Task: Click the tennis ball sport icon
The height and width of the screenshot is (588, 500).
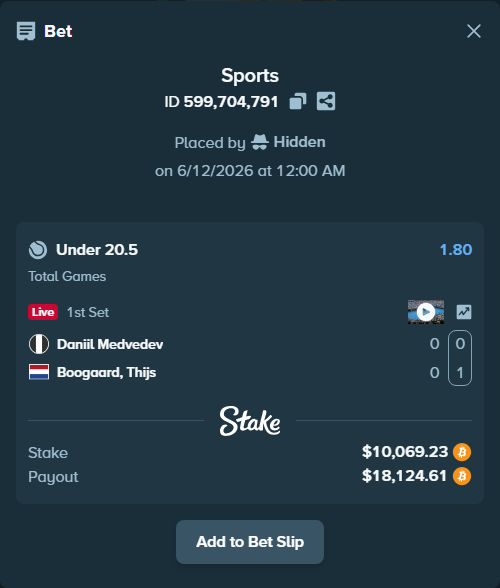Action: [38, 250]
